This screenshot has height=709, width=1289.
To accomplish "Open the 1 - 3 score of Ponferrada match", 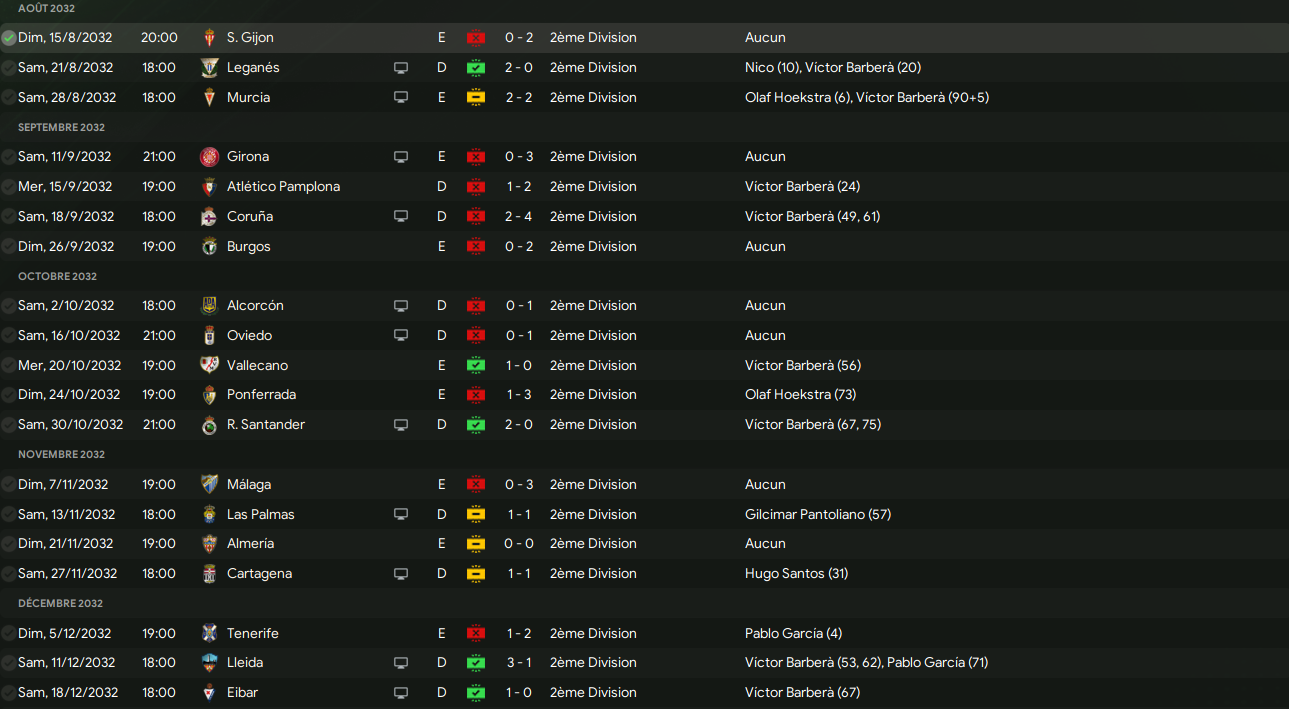I will 519,395.
